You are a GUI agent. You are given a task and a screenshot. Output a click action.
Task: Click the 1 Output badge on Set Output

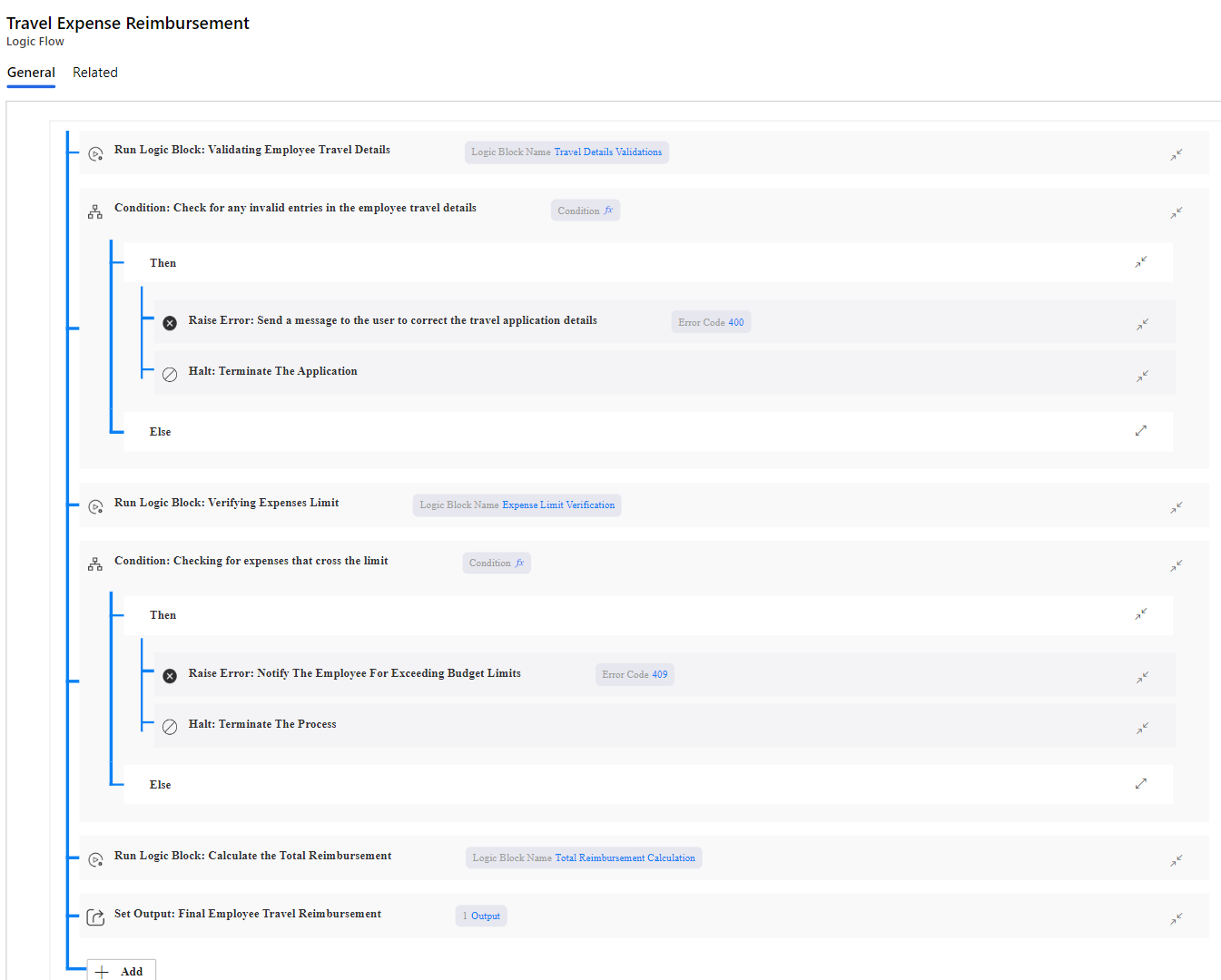(x=480, y=916)
